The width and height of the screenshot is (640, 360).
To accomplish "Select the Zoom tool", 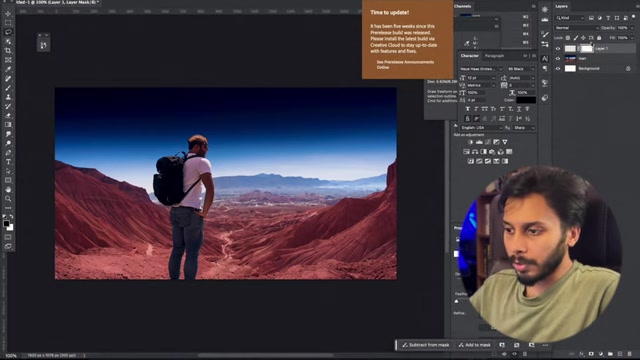I will pyautogui.click(x=8, y=199).
